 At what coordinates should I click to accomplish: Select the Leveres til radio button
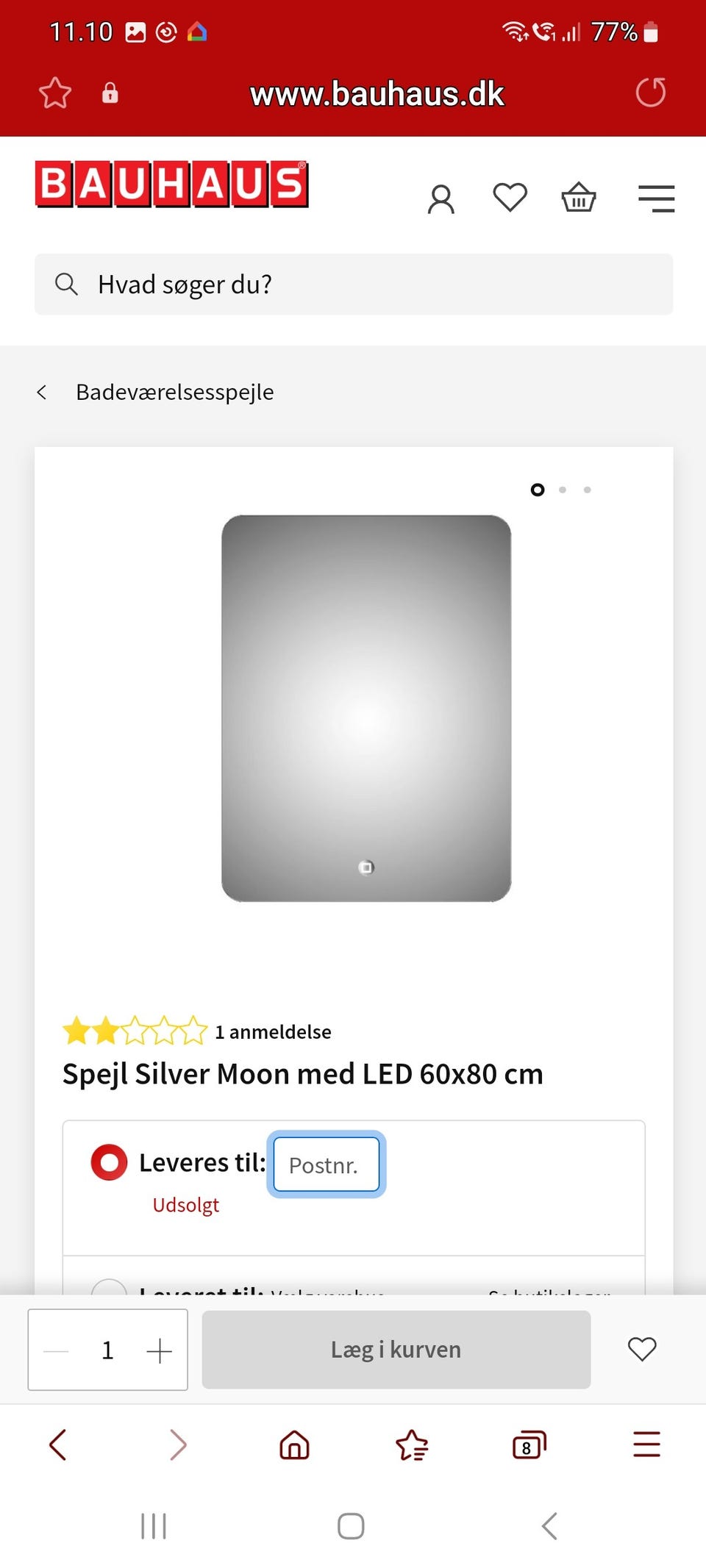109,1162
